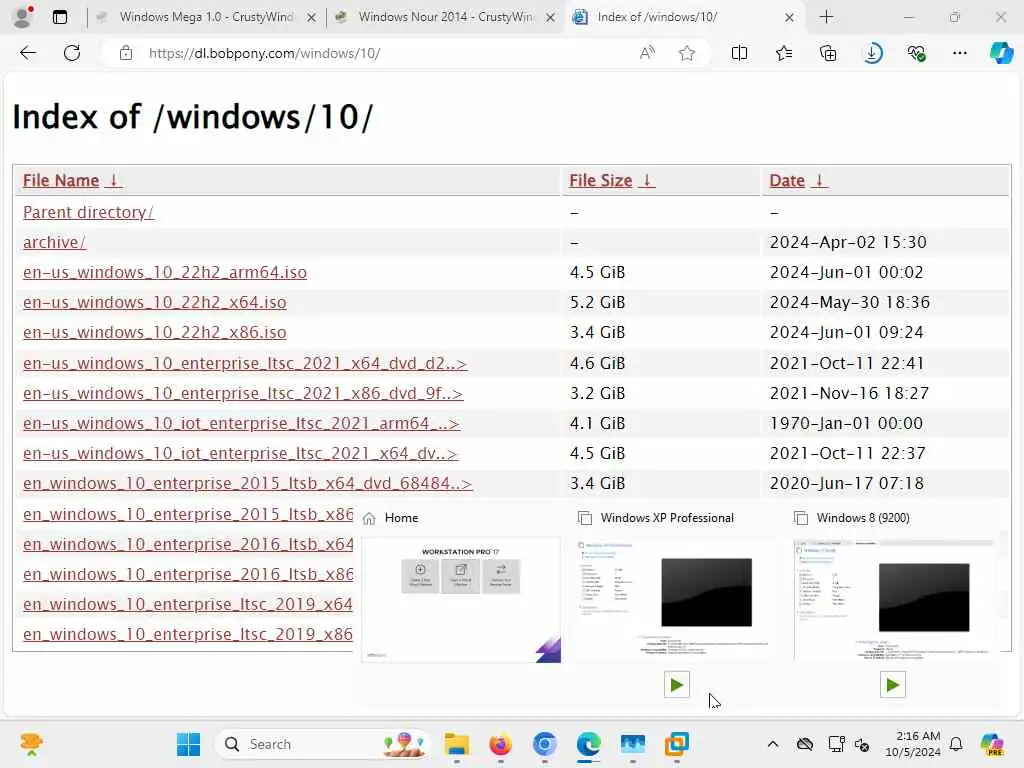
Task: Show the Downloads icon panel
Action: click(872, 53)
